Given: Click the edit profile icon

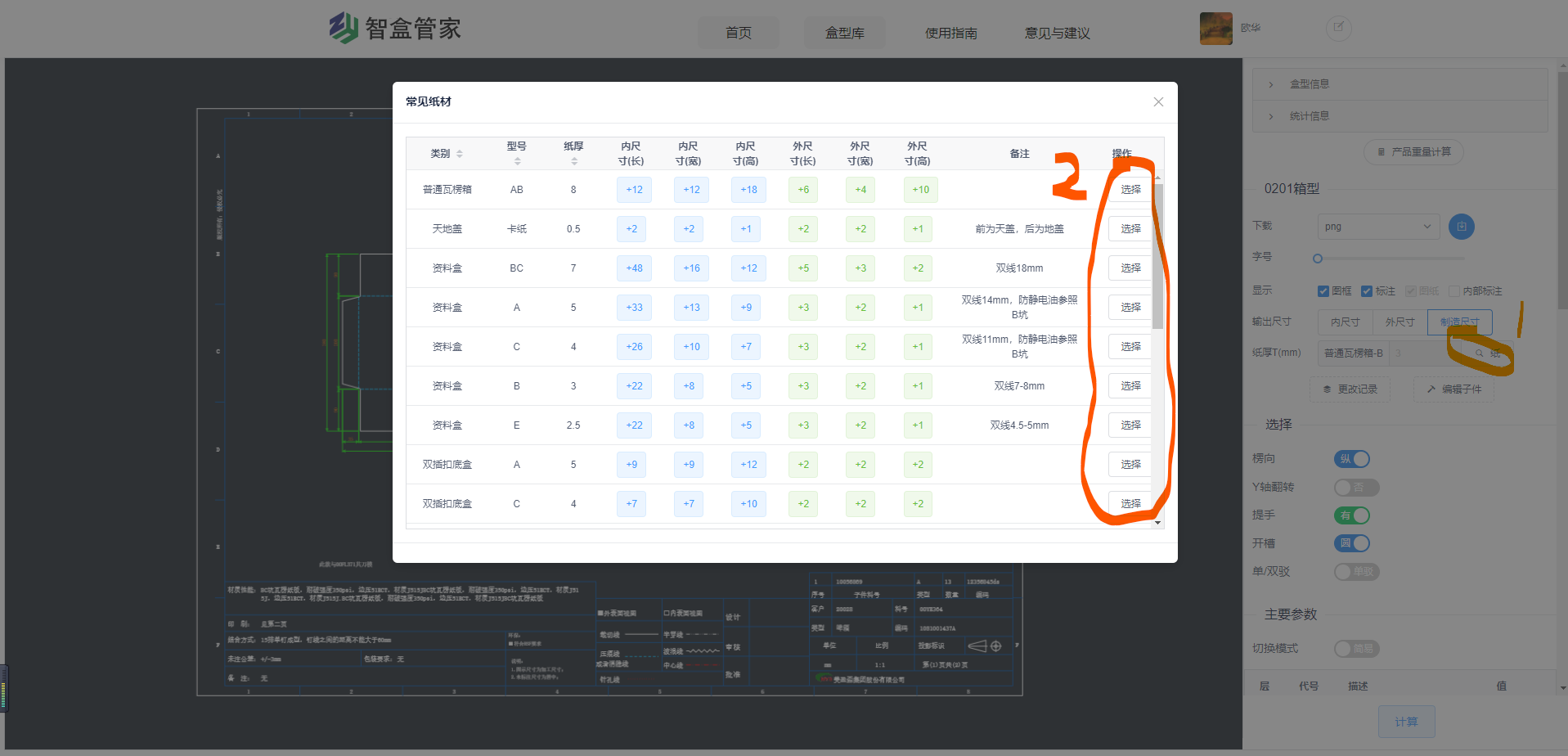Looking at the screenshot, I should (1338, 28).
